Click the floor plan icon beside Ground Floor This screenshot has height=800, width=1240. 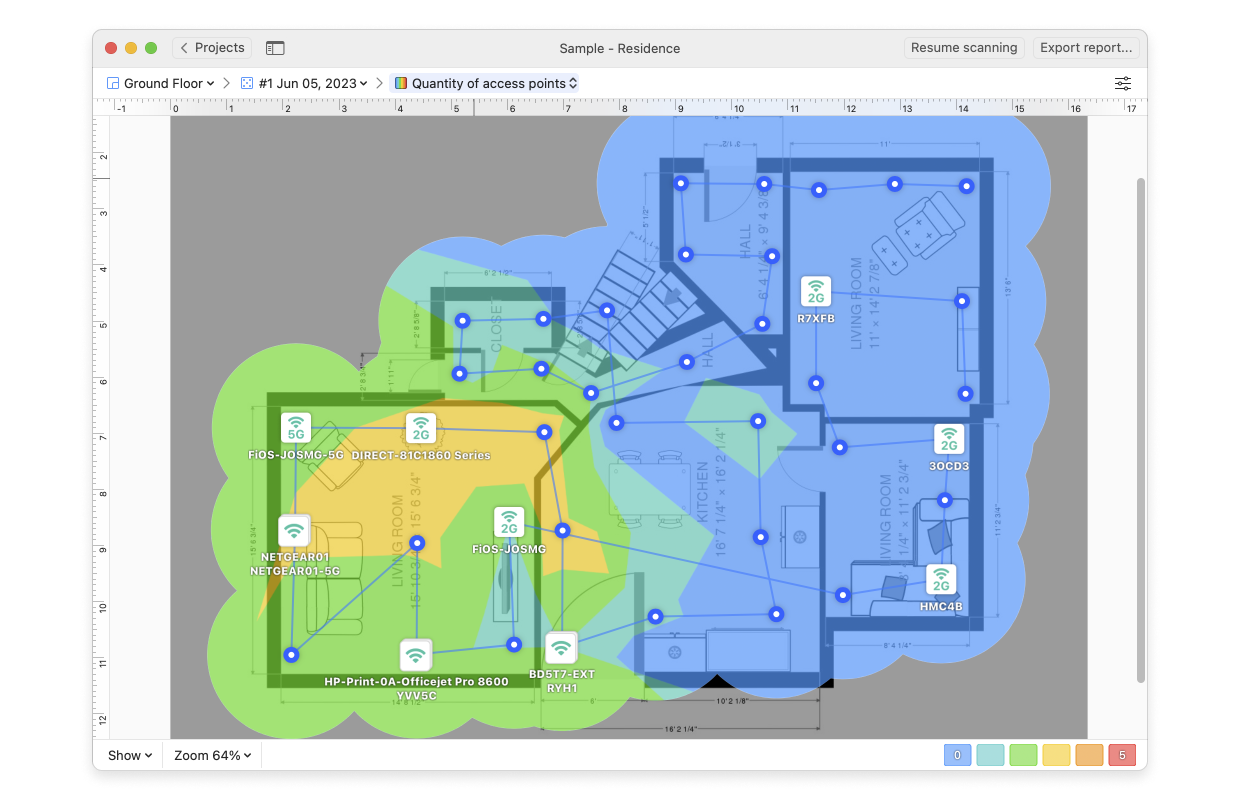point(112,84)
